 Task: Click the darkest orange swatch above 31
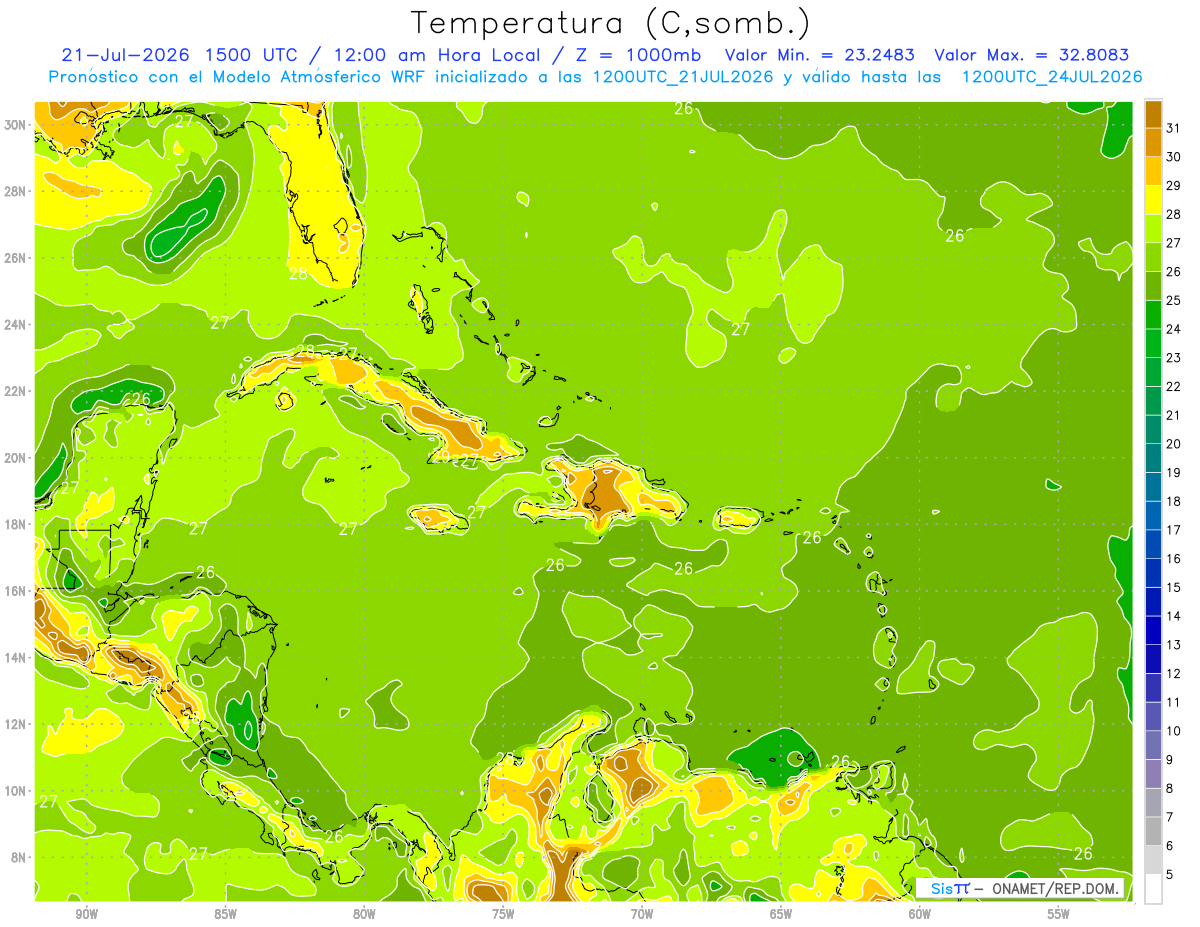click(x=1153, y=114)
